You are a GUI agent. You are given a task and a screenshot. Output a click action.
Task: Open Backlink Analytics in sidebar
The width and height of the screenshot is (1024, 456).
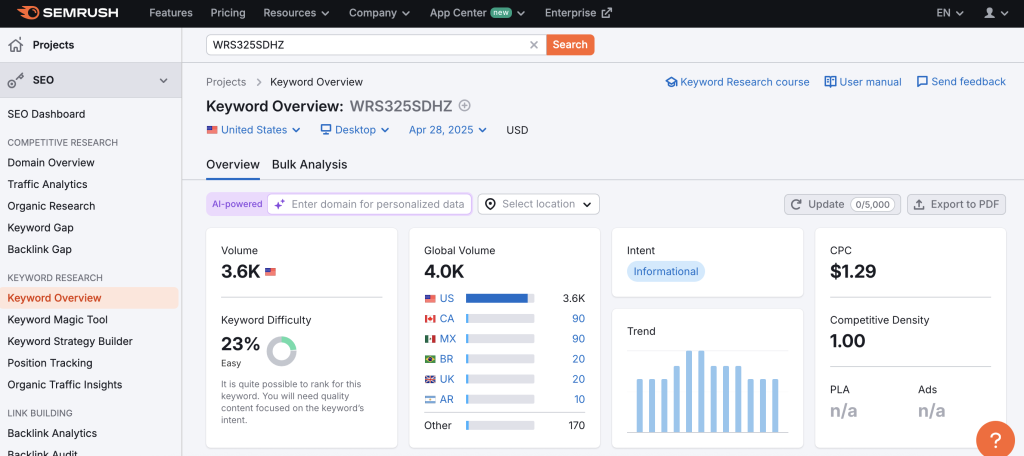tap(52, 434)
